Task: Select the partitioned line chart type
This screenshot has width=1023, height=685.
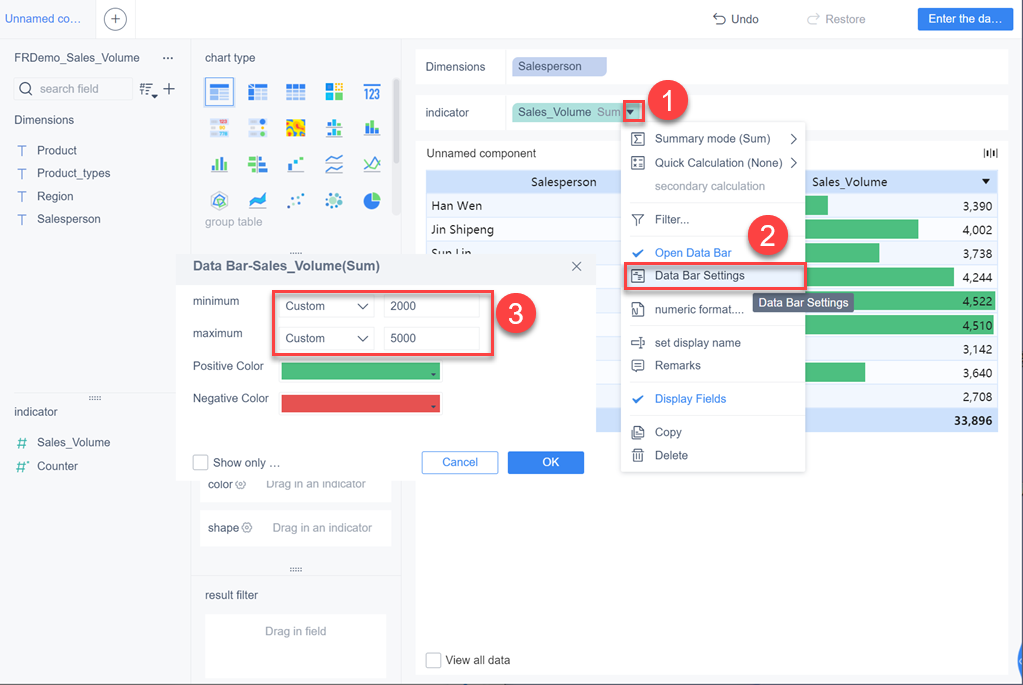Action: tap(334, 164)
